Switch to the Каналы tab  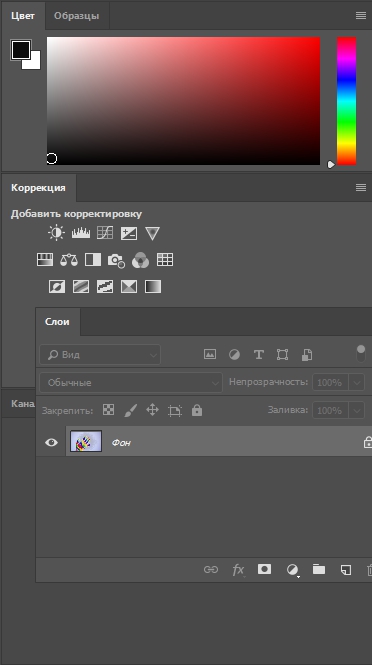tap(23, 403)
